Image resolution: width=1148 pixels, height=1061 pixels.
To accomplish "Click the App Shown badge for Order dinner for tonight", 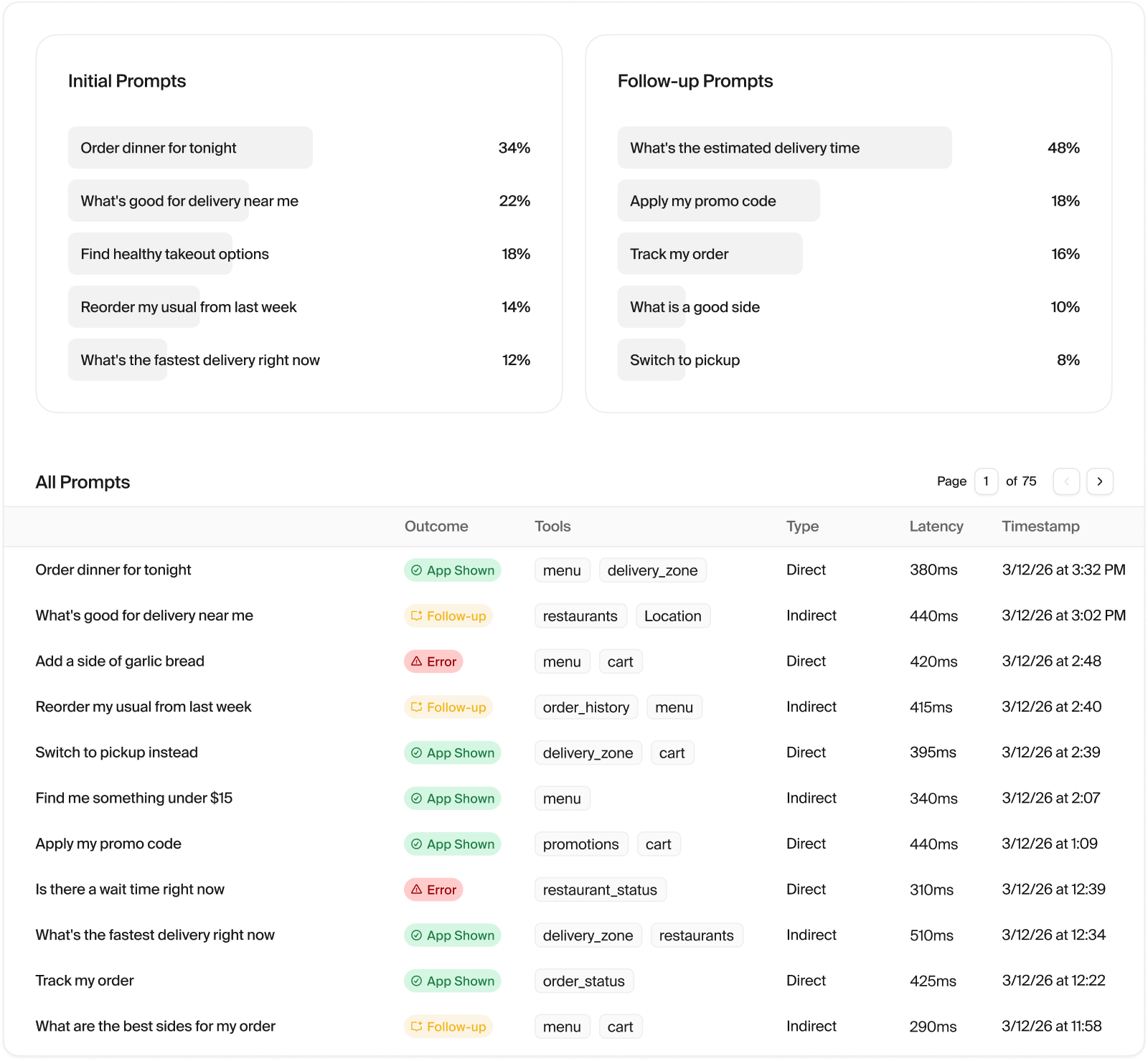I will click(x=452, y=570).
